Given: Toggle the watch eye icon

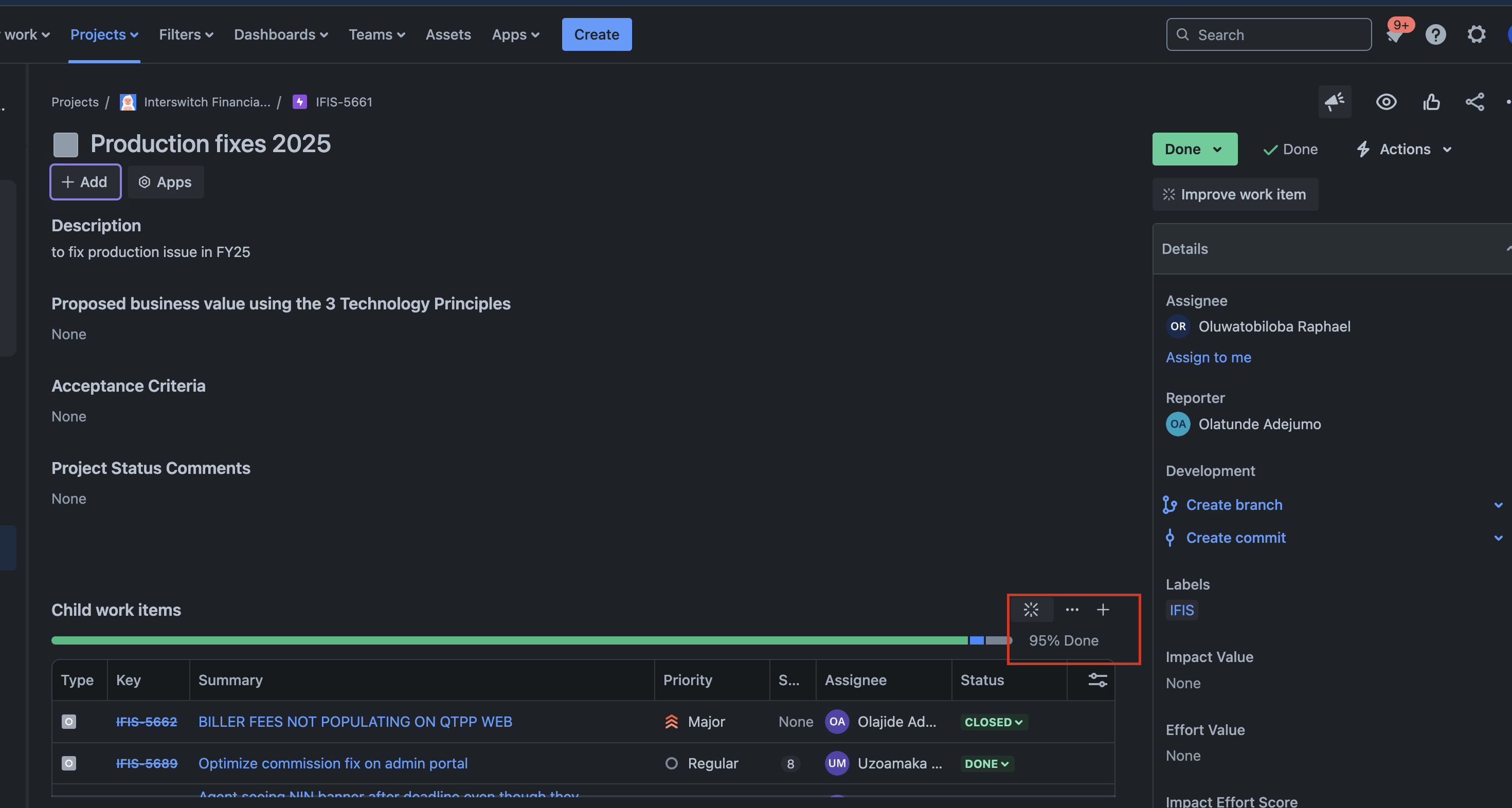Looking at the screenshot, I should click(x=1386, y=101).
